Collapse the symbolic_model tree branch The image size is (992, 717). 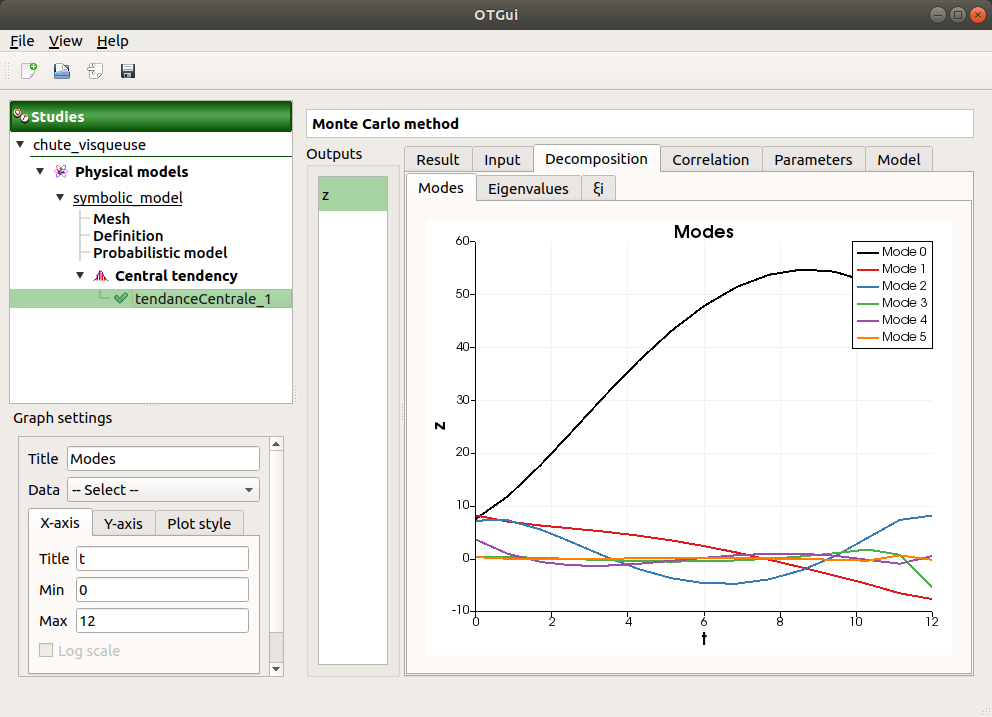[x=60, y=198]
